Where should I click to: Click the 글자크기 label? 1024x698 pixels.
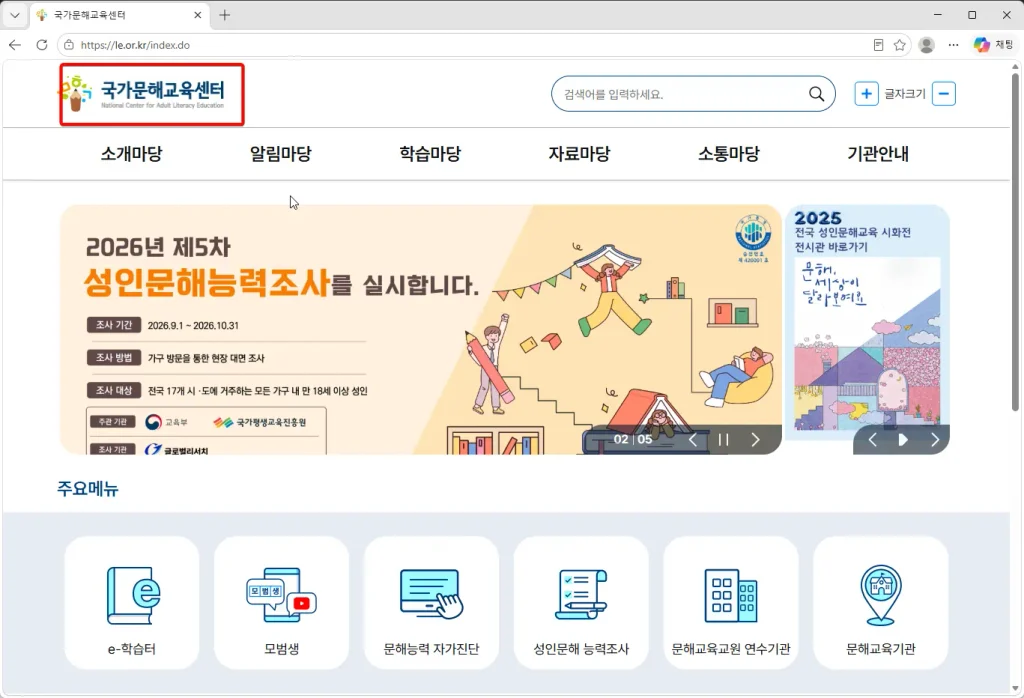[x=904, y=94]
